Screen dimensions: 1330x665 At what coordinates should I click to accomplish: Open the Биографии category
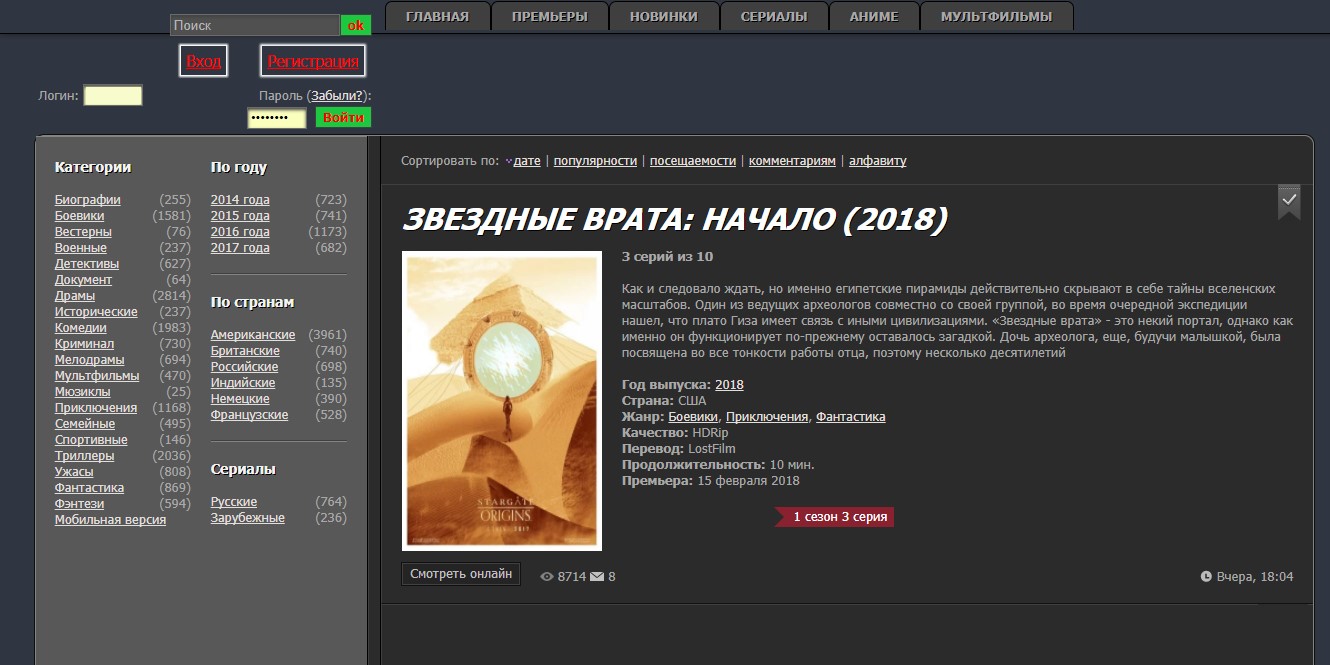click(x=88, y=200)
